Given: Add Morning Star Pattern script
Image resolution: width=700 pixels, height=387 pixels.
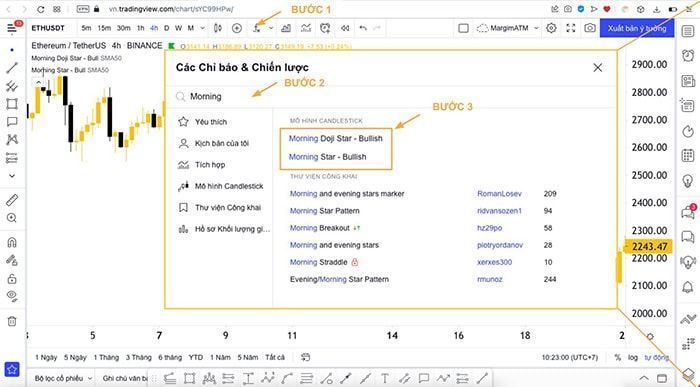Looking at the screenshot, I should coord(325,211).
